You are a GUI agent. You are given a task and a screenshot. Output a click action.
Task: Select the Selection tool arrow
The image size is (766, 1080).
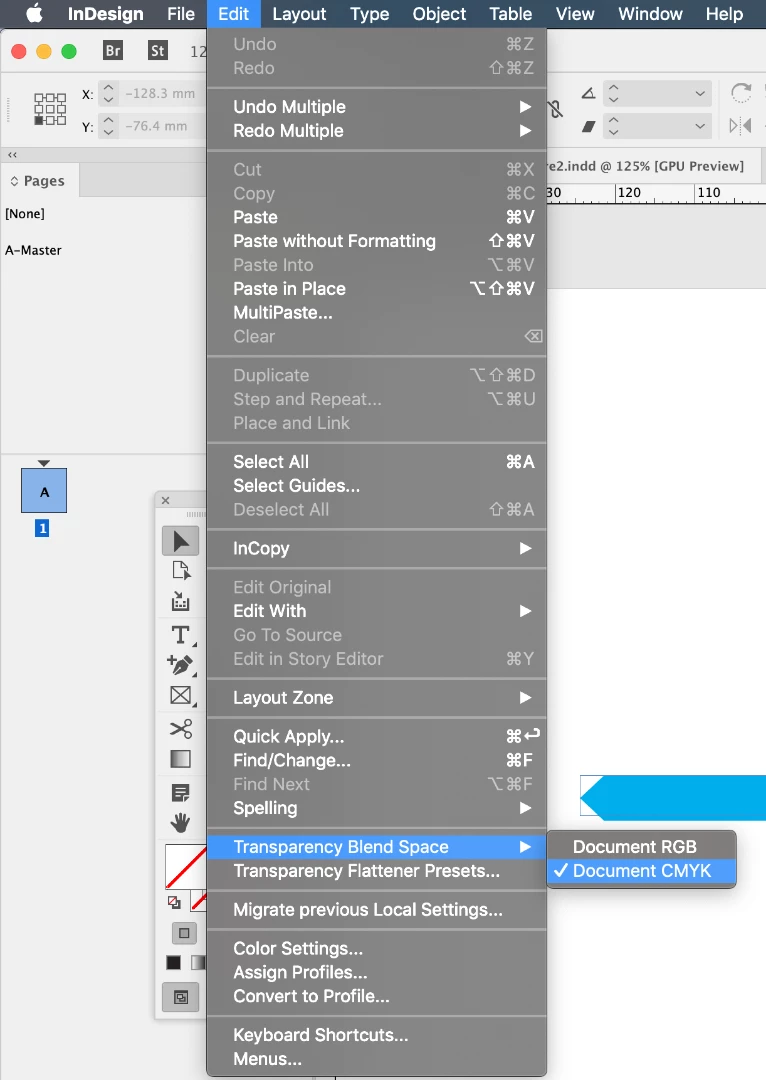pyautogui.click(x=180, y=541)
